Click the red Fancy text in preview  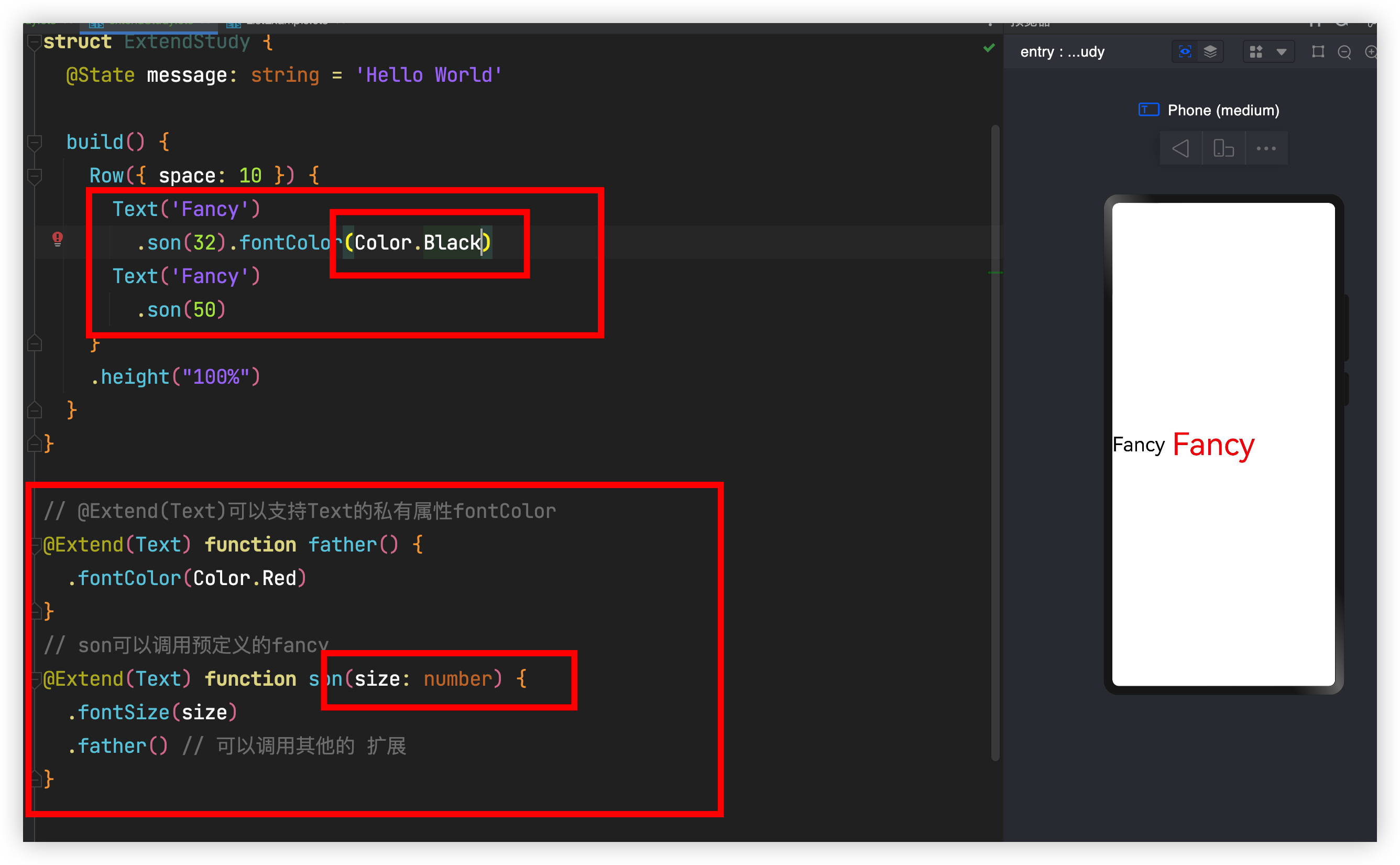click(x=1213, y=445)
